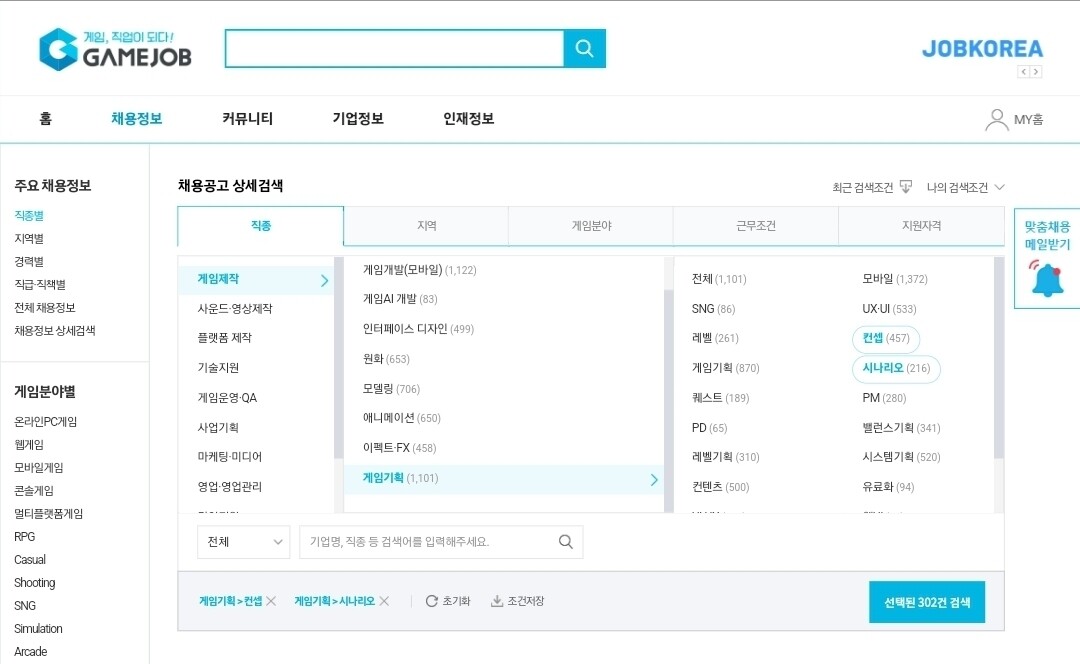Open 맞춤채용 메일받기 via the bell icon
Image resolution: width=1080 pixels, height=664 pixels.
click(x=1047, y=280)
